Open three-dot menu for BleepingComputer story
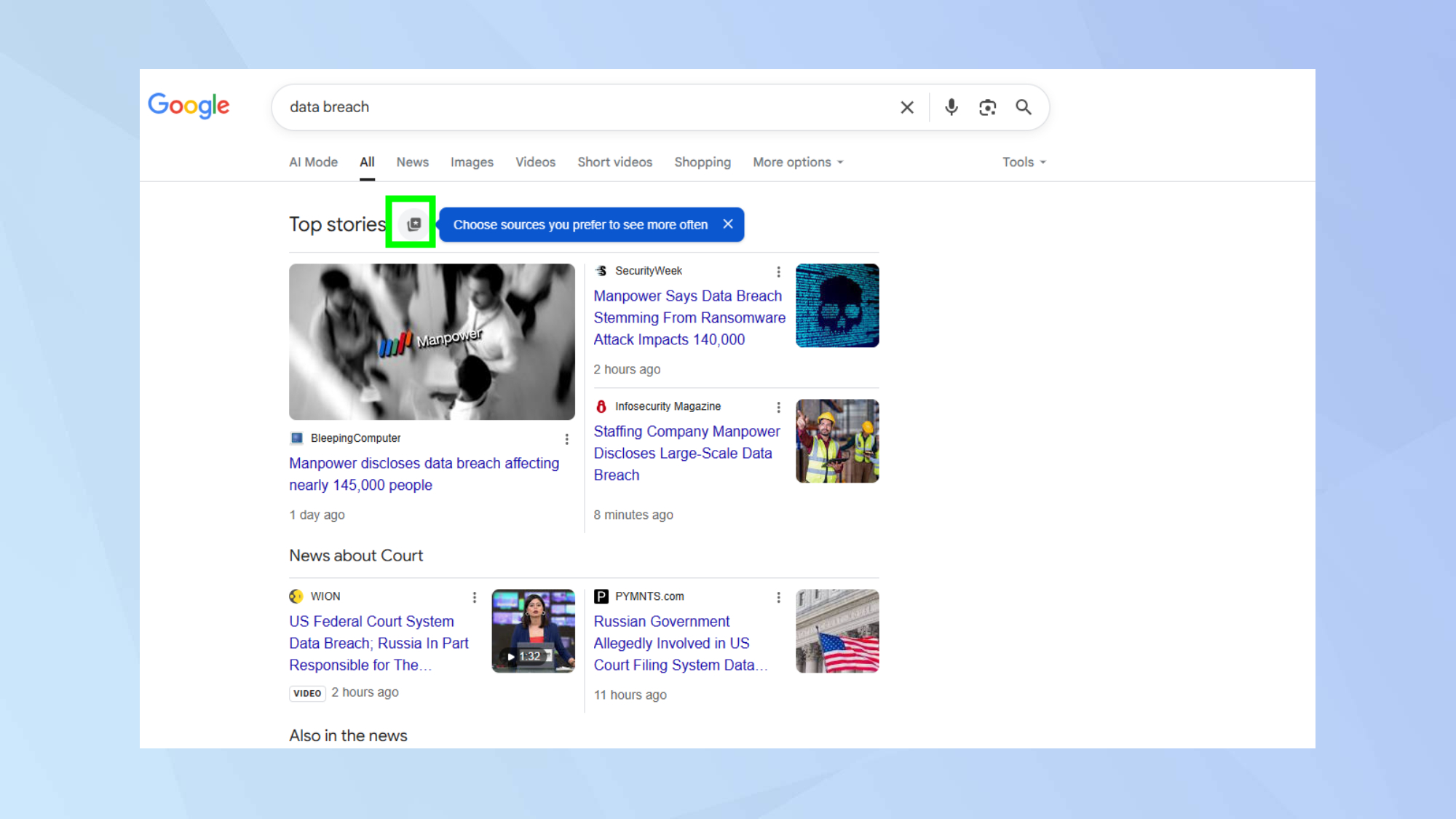 566,439
